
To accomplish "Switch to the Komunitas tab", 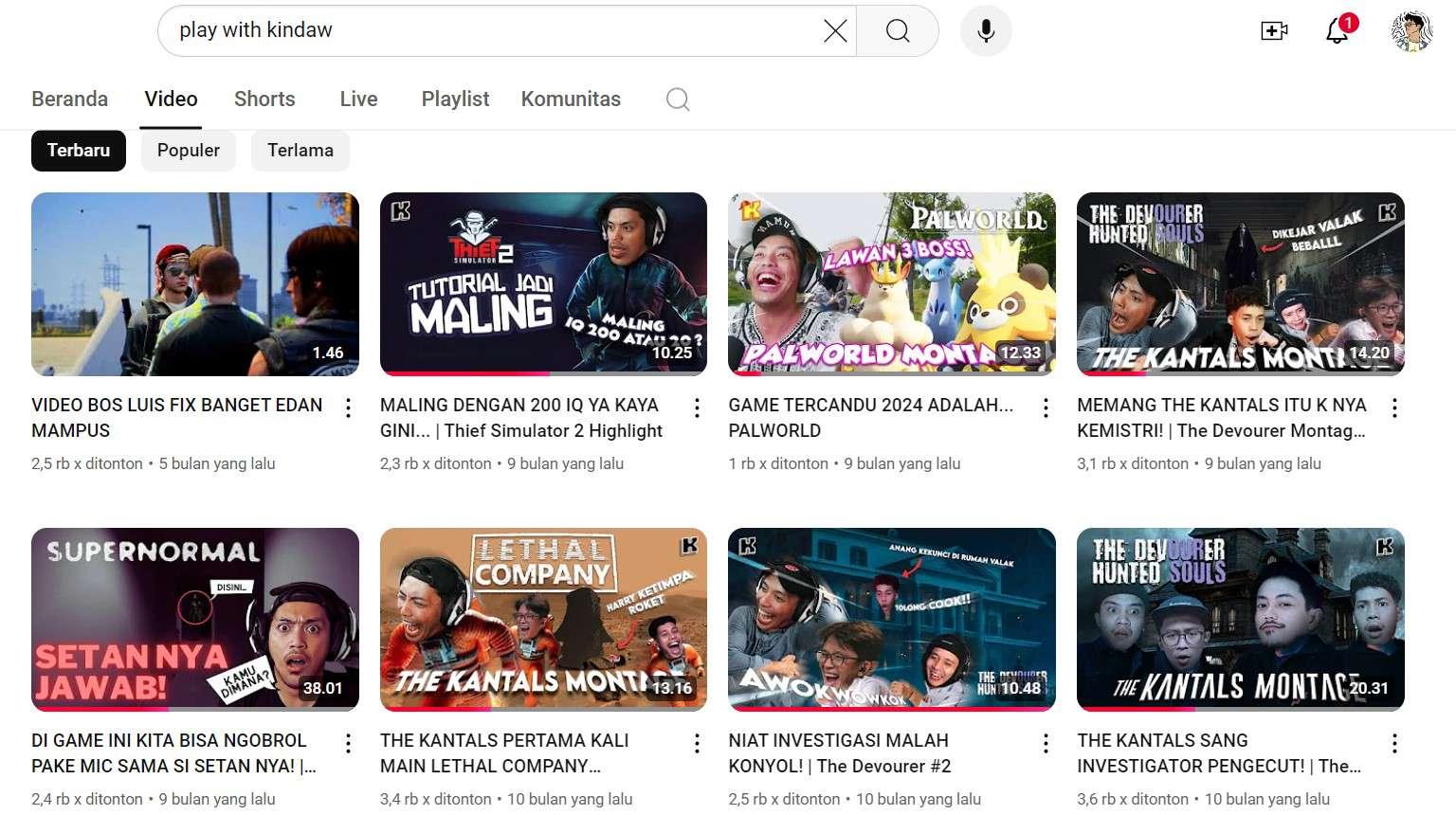I will click(x=571, y=99).
